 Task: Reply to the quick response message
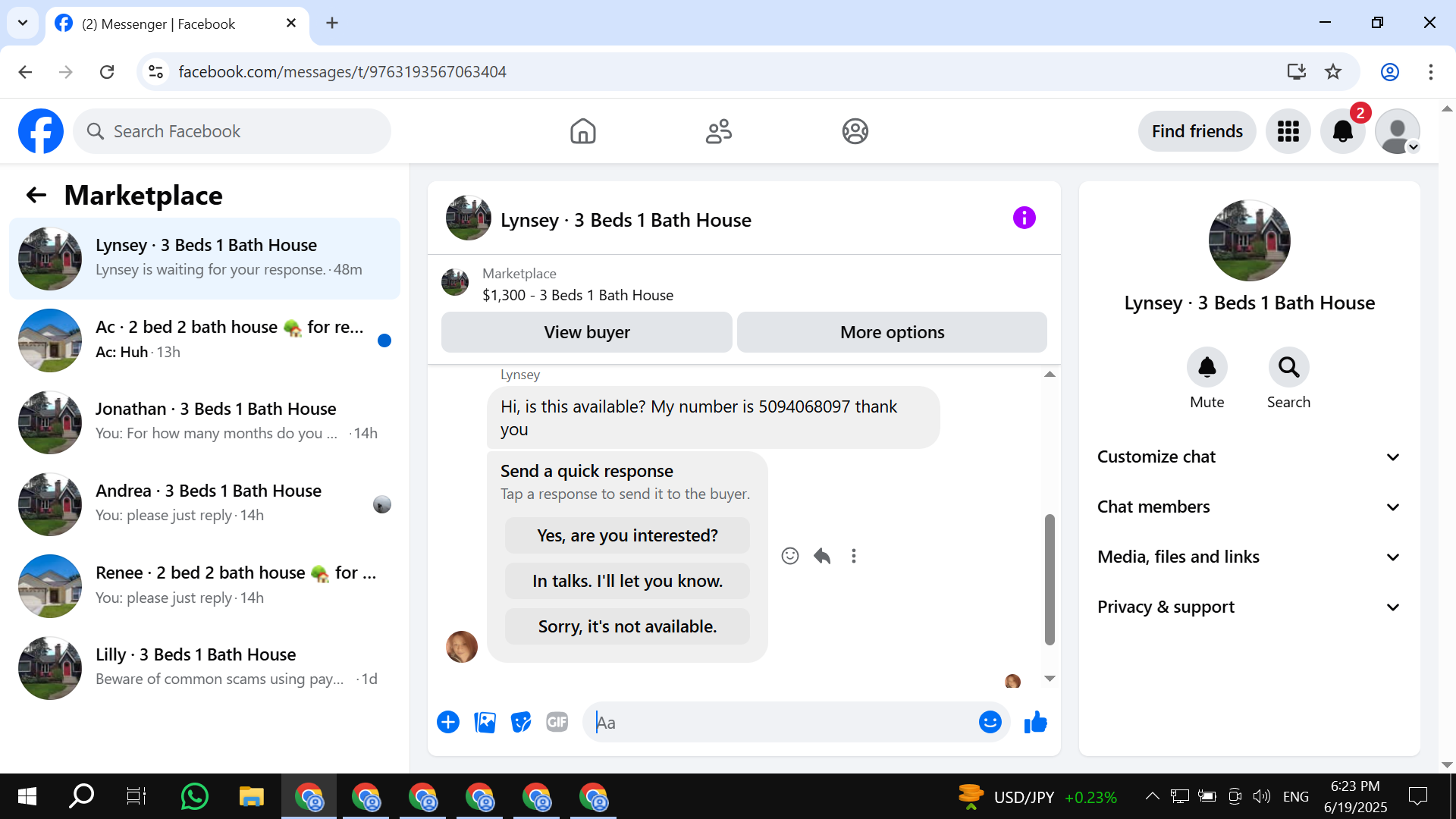(822, 556)
